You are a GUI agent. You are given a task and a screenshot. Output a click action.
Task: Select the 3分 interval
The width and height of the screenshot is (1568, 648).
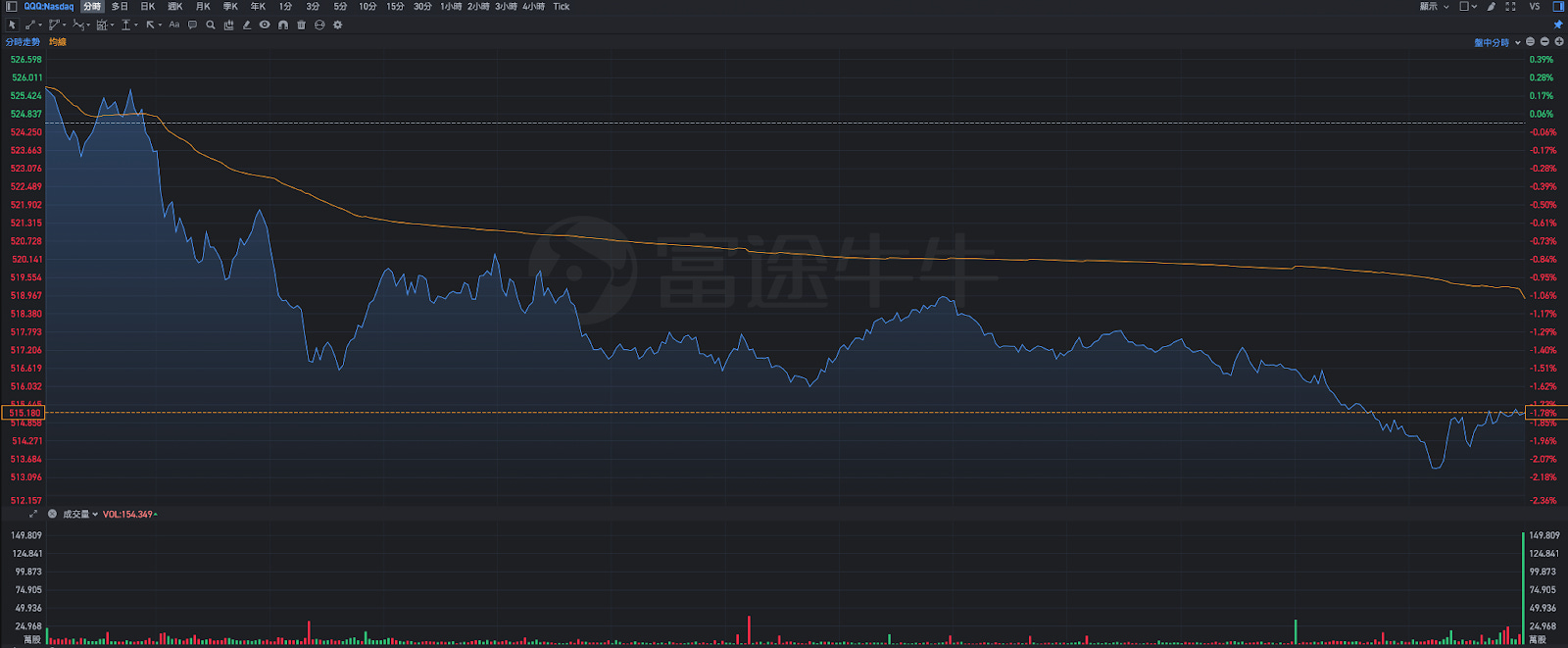pos(313,6)
